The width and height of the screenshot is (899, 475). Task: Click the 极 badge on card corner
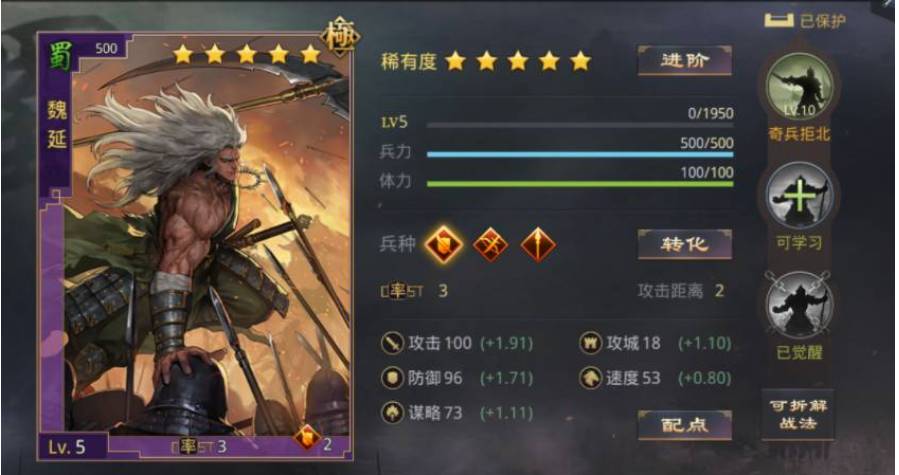[x=341, y=36]
